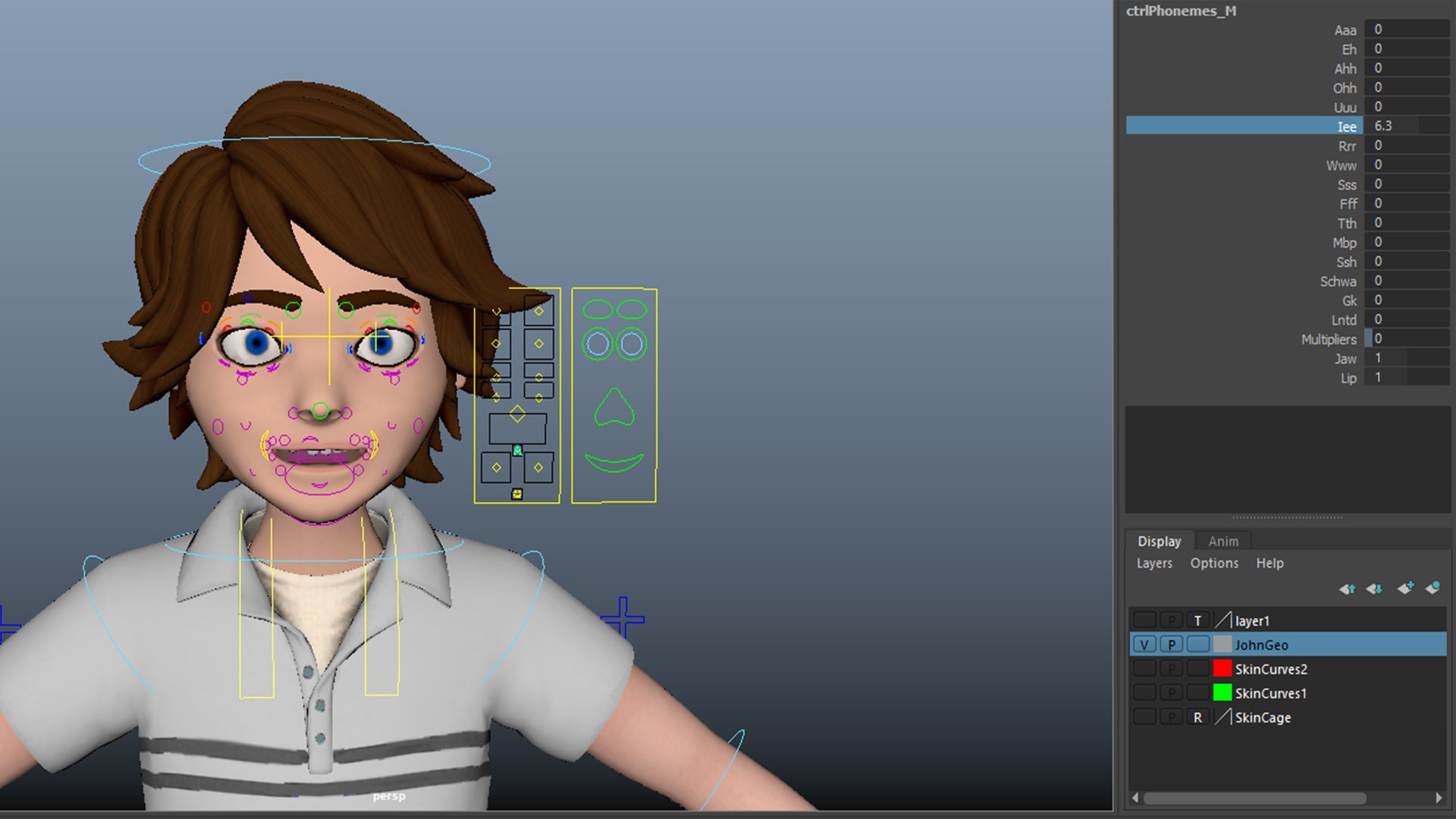Toggle visibility box of SkinCurves2 layer
Image resolution: width=1456 pixels, height=819 pixels.
(1144, 669)
